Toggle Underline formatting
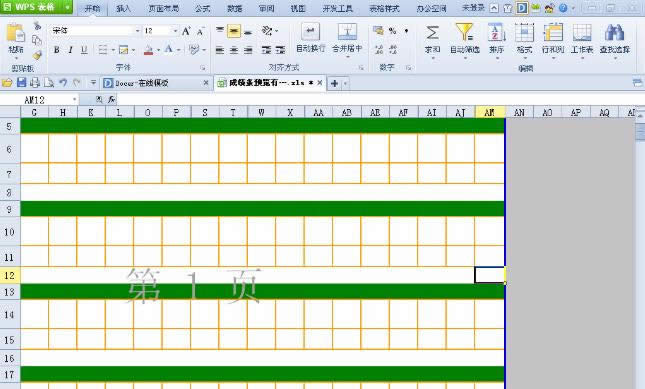 pyautogui.click(x=84, y=50)
